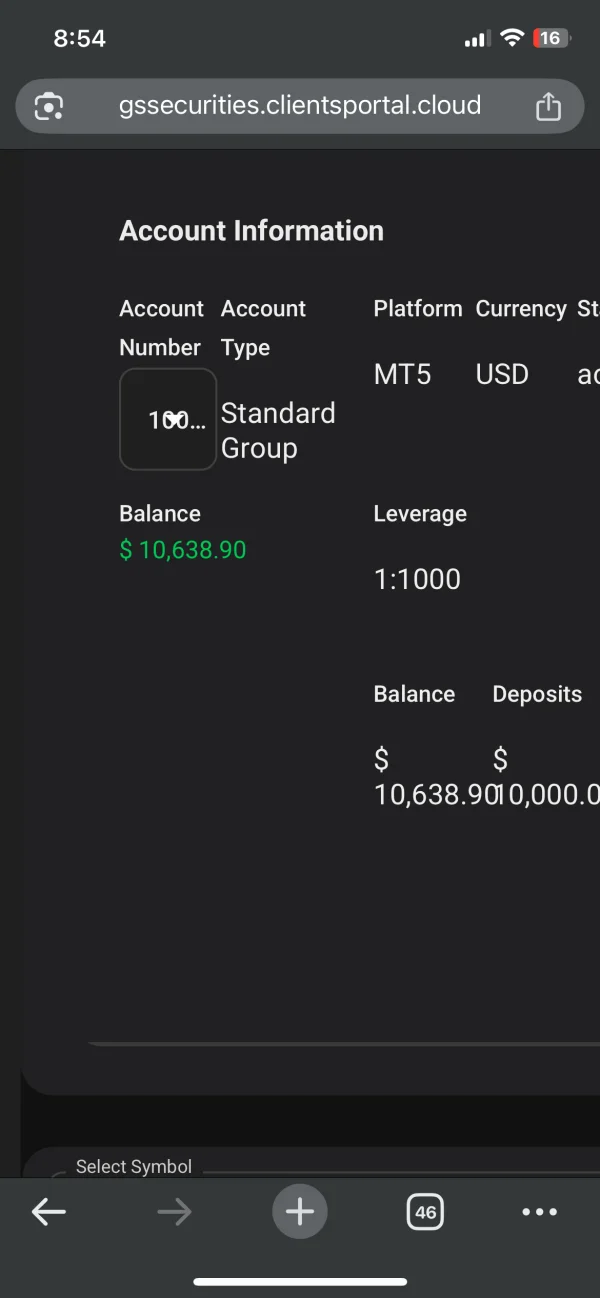Image resolution: width=600 pixels, height=1298 pixels.
Task: Select the MT5 platform value
Action: [x=402, y=375]
